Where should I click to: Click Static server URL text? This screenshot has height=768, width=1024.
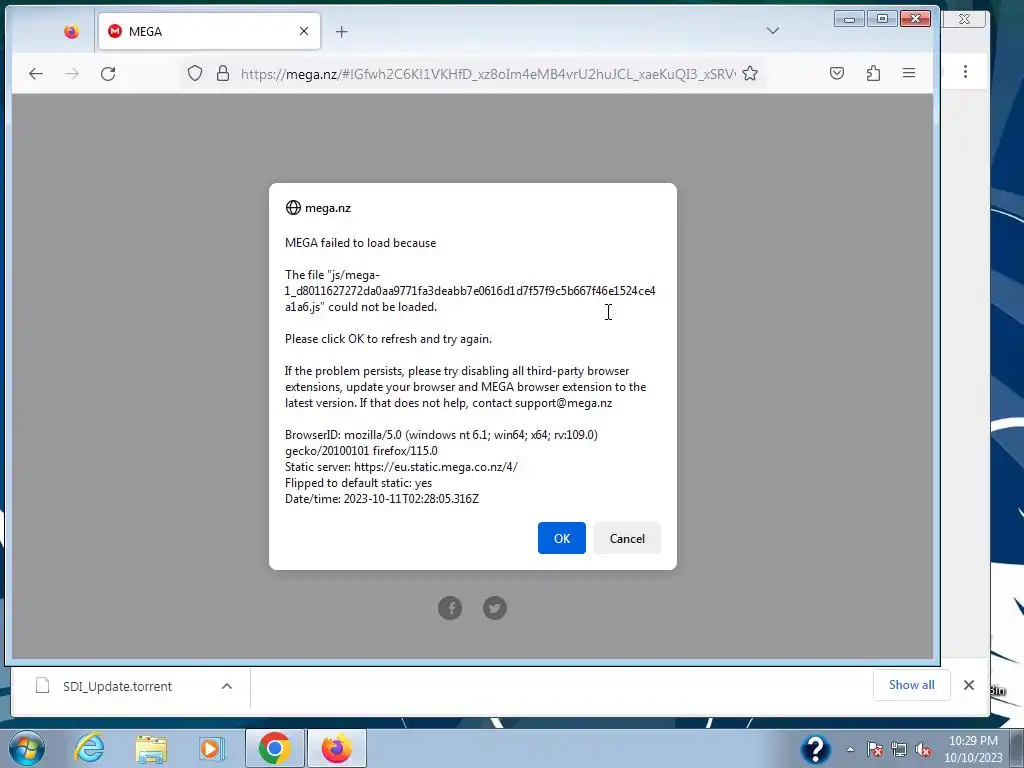click(x=436, y=467)
